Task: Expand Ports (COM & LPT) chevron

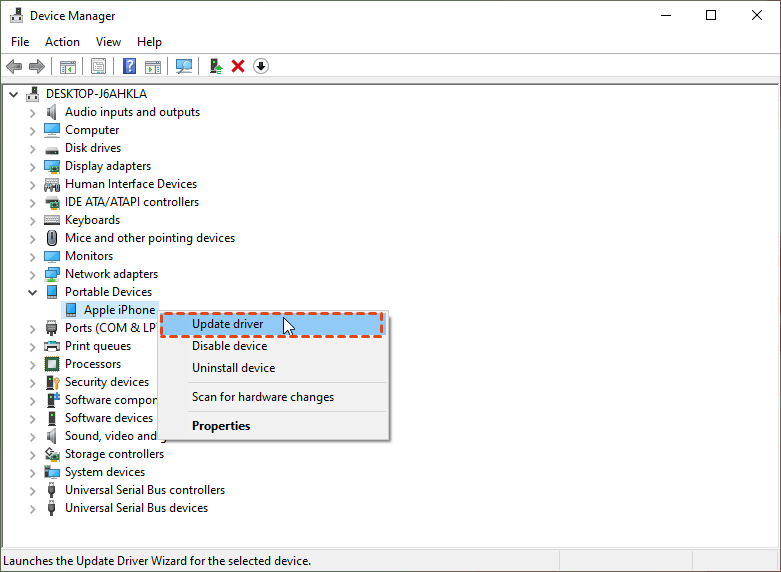Action: [x=32, y=329]
